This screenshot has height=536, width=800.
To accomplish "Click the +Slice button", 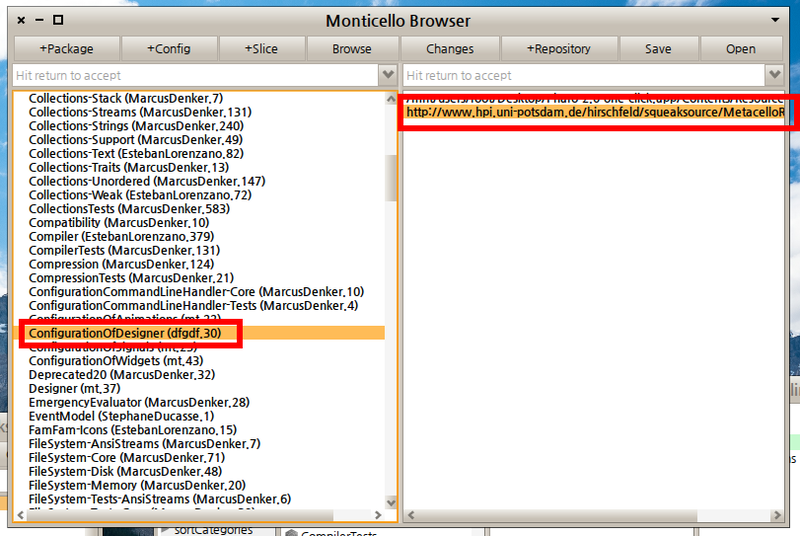I will (x=262, y=48).
